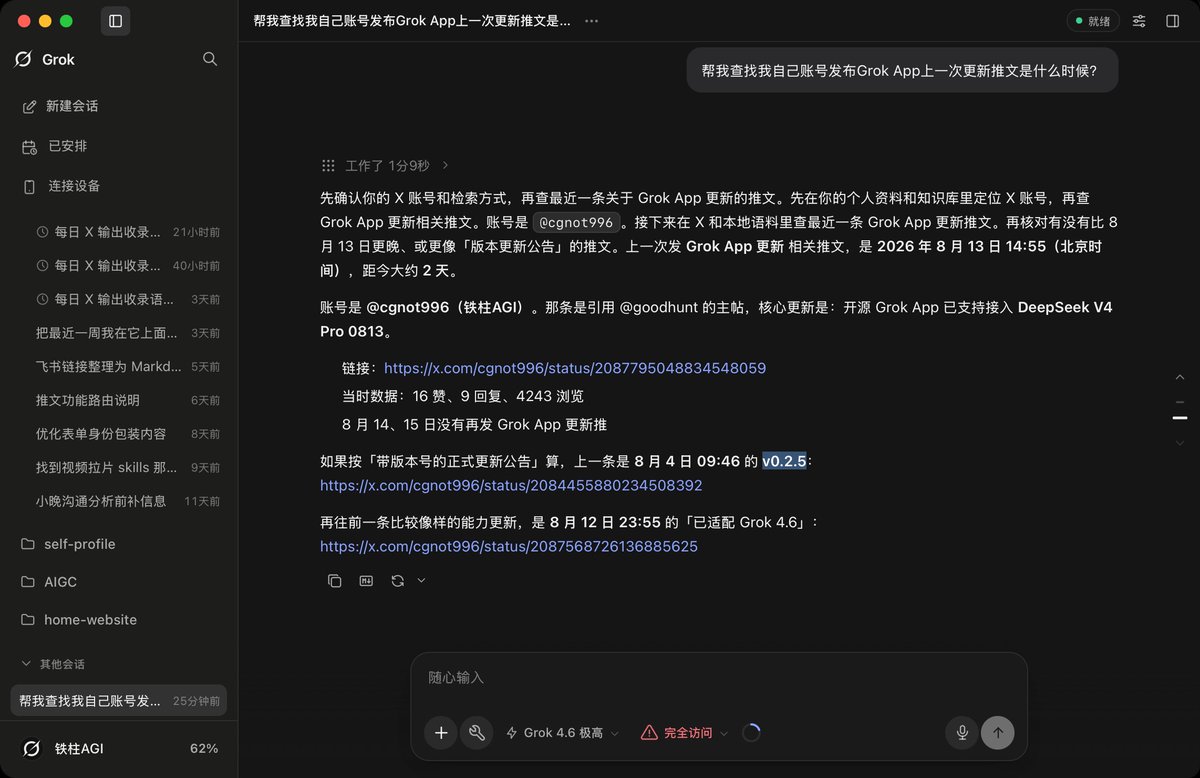
Task: Click the 就绪 ready status badge
Action: coord(1092,21)
